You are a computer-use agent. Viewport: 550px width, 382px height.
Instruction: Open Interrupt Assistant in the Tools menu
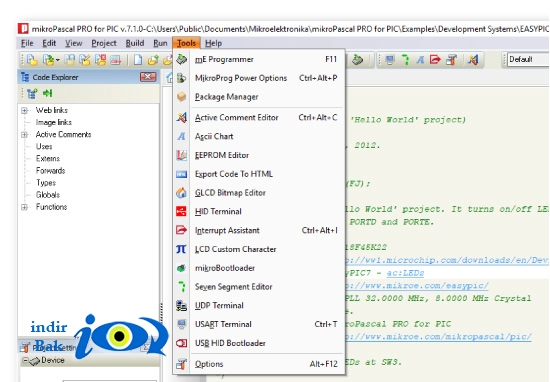click(x=259, y=230)
